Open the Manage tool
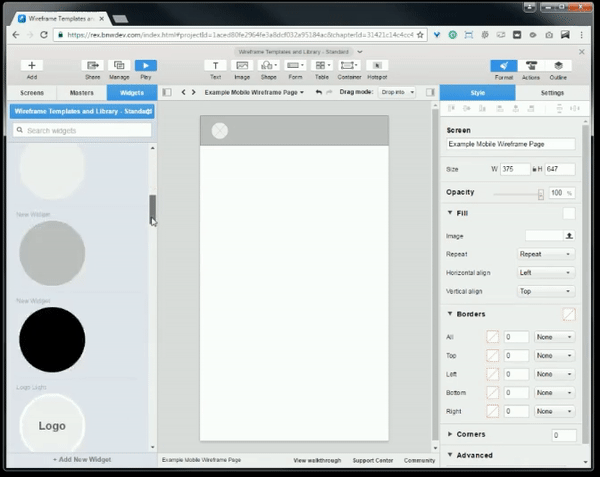This screenshot has width=600, height=477. coord(119,65)
